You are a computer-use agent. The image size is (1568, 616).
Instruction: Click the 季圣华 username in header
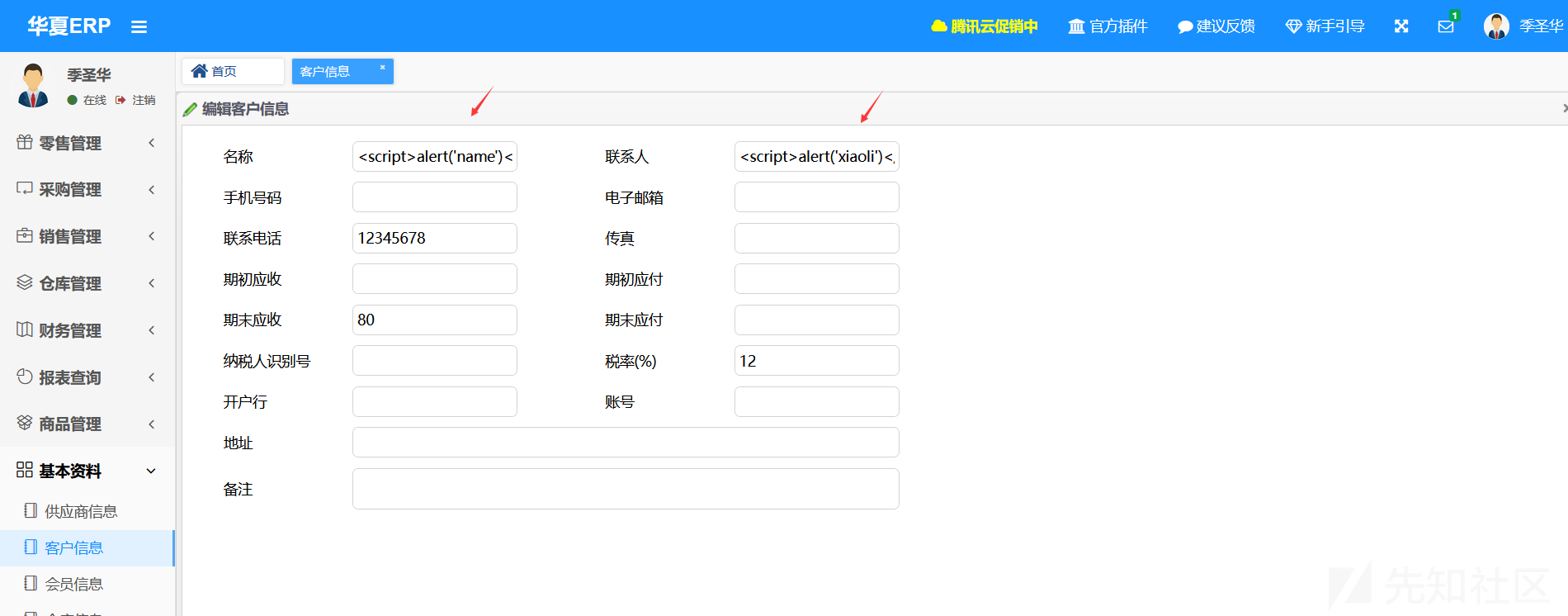click(x=1541, y=26)
